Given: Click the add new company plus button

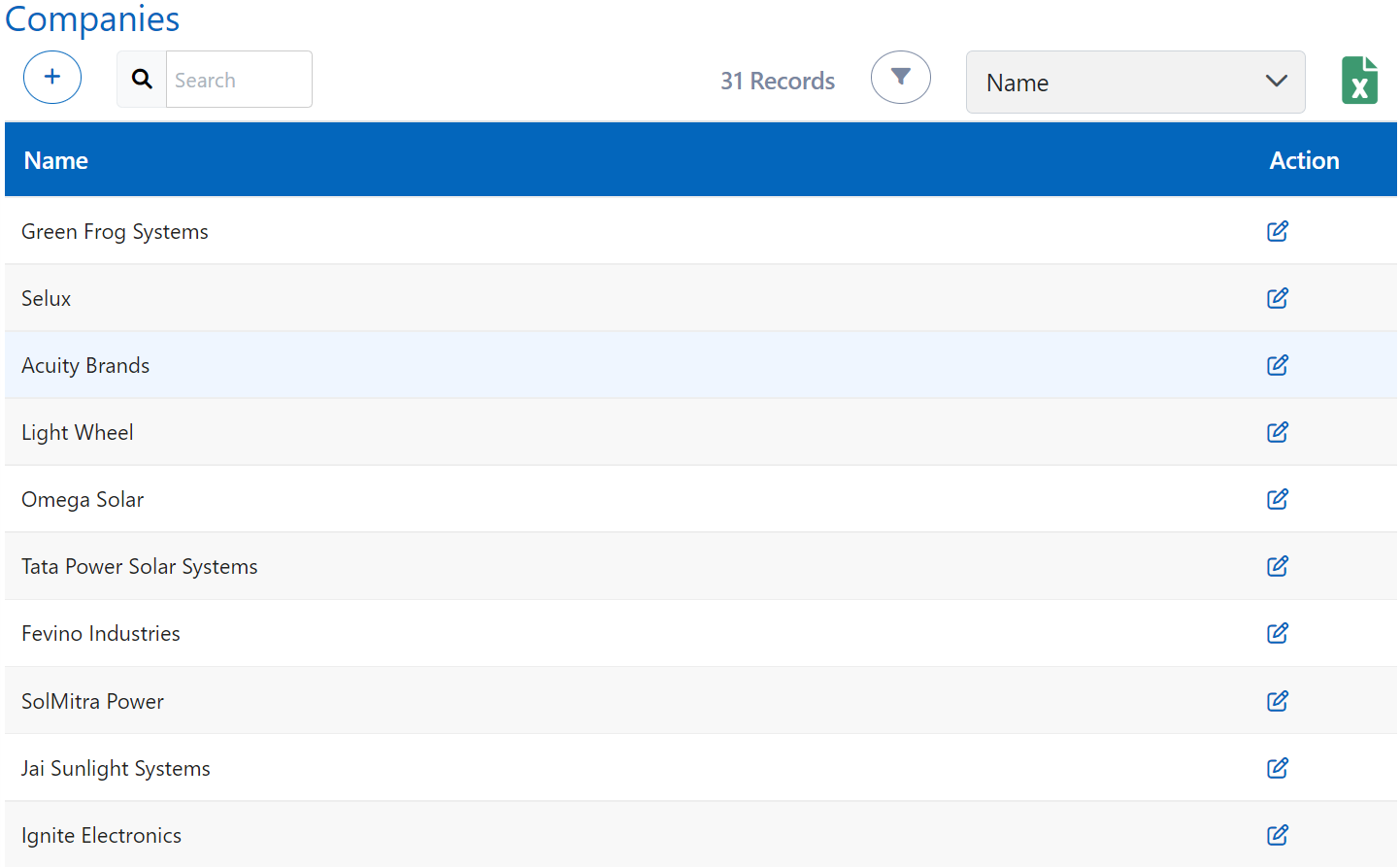Looking at the screenshot, I should (x=52, y=78).
